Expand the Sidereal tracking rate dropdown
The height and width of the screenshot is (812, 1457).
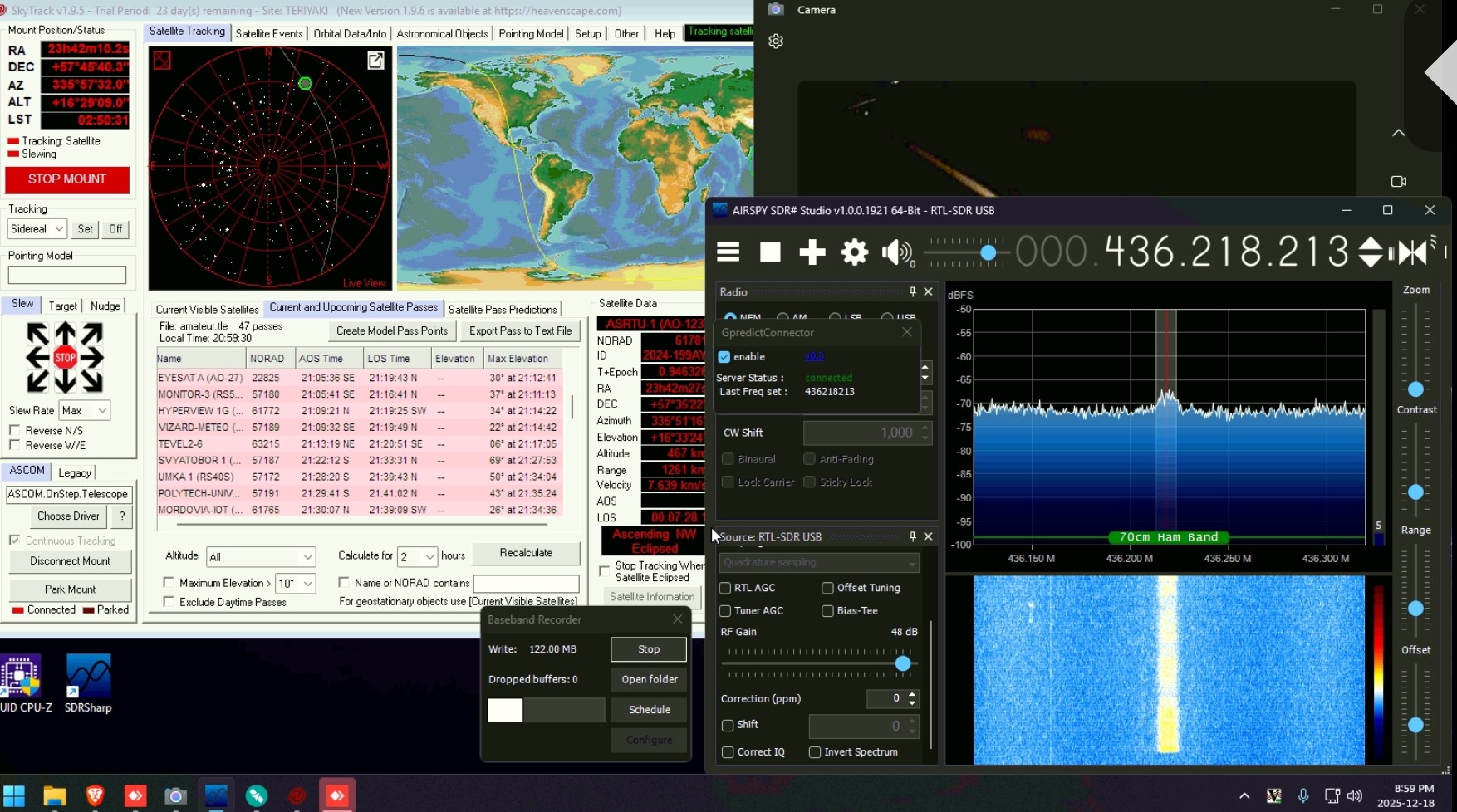point(37,229)
